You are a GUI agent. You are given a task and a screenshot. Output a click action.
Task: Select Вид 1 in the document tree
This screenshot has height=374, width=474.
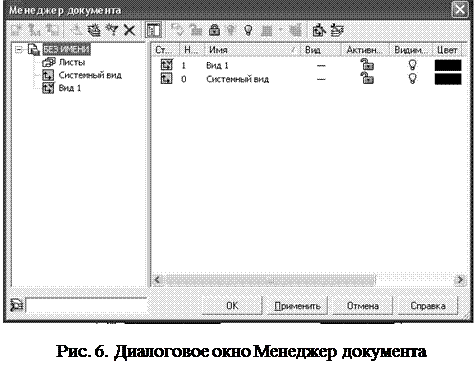[x=70, y=88]
